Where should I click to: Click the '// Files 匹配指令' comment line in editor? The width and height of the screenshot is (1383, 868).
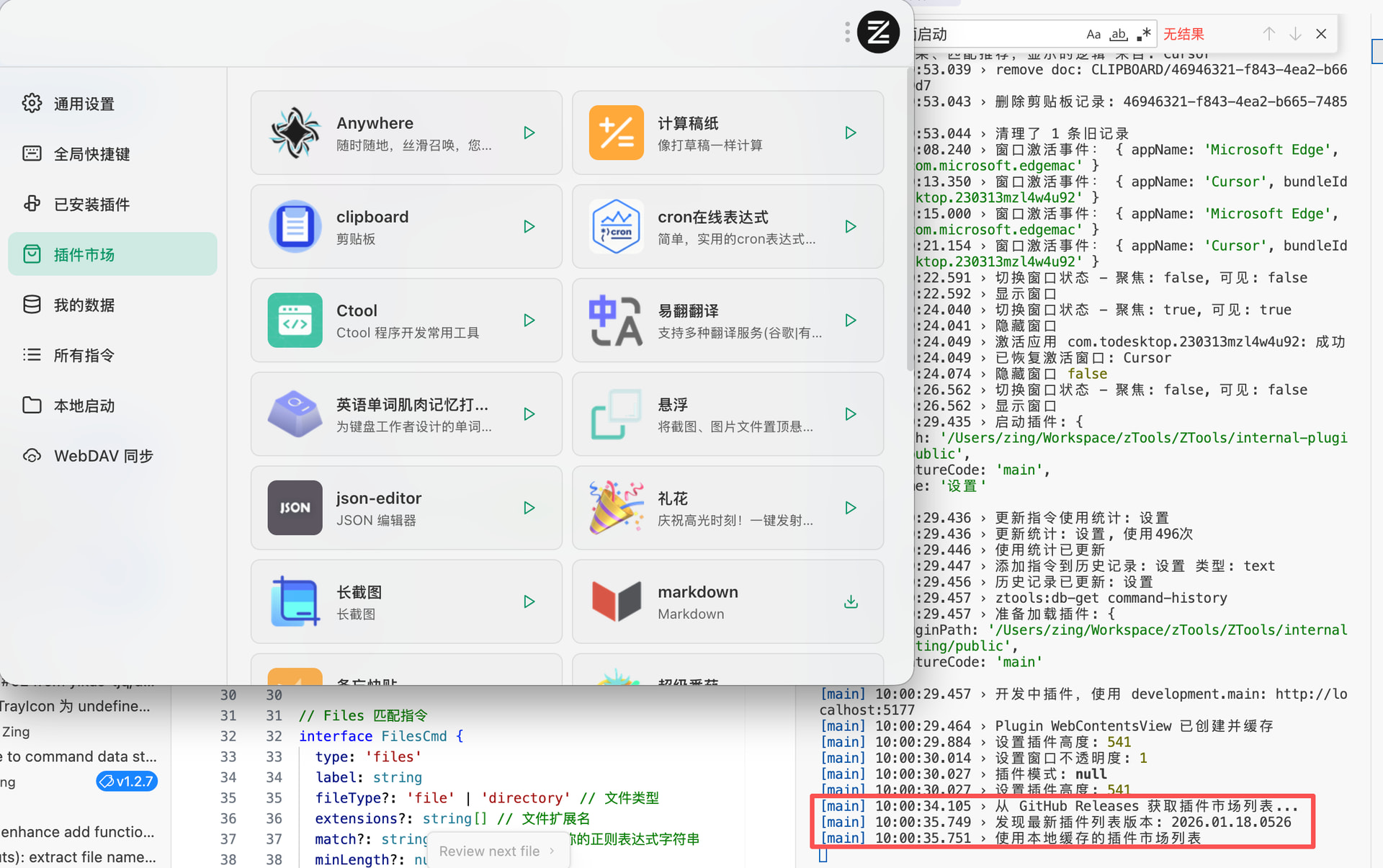[363, 715]
